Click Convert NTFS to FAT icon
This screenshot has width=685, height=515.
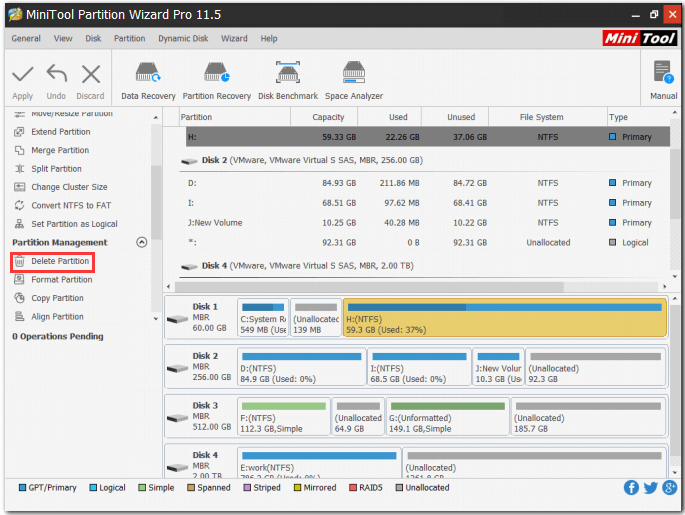click(19, 205)
